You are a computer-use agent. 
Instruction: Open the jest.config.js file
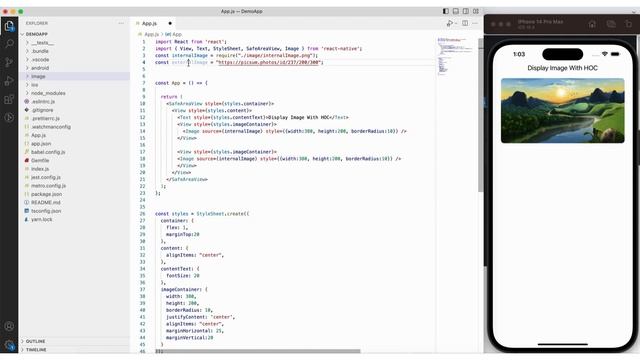pyautogui.click(x=46, y=177)
